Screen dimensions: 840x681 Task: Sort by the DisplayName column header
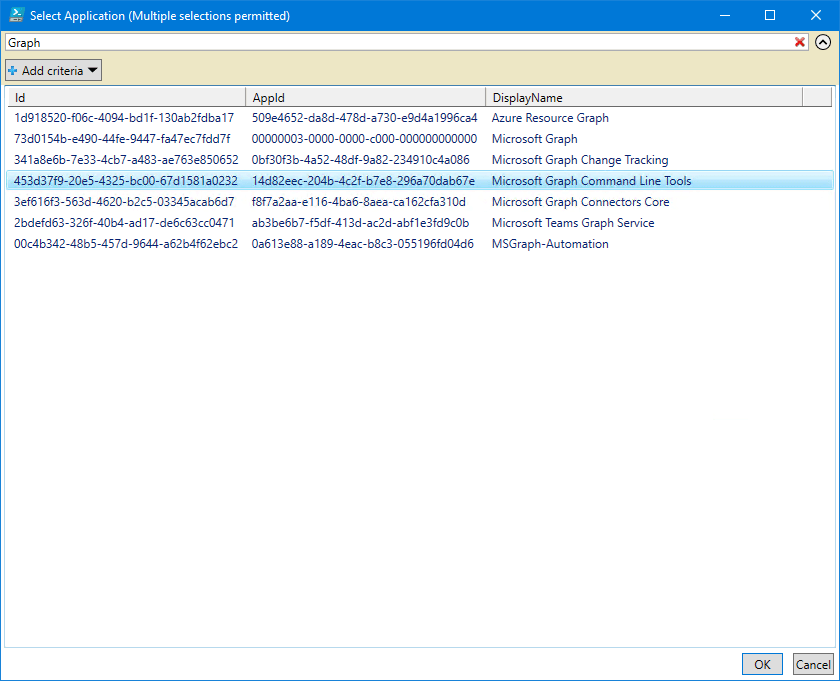(x=644, y=98)
